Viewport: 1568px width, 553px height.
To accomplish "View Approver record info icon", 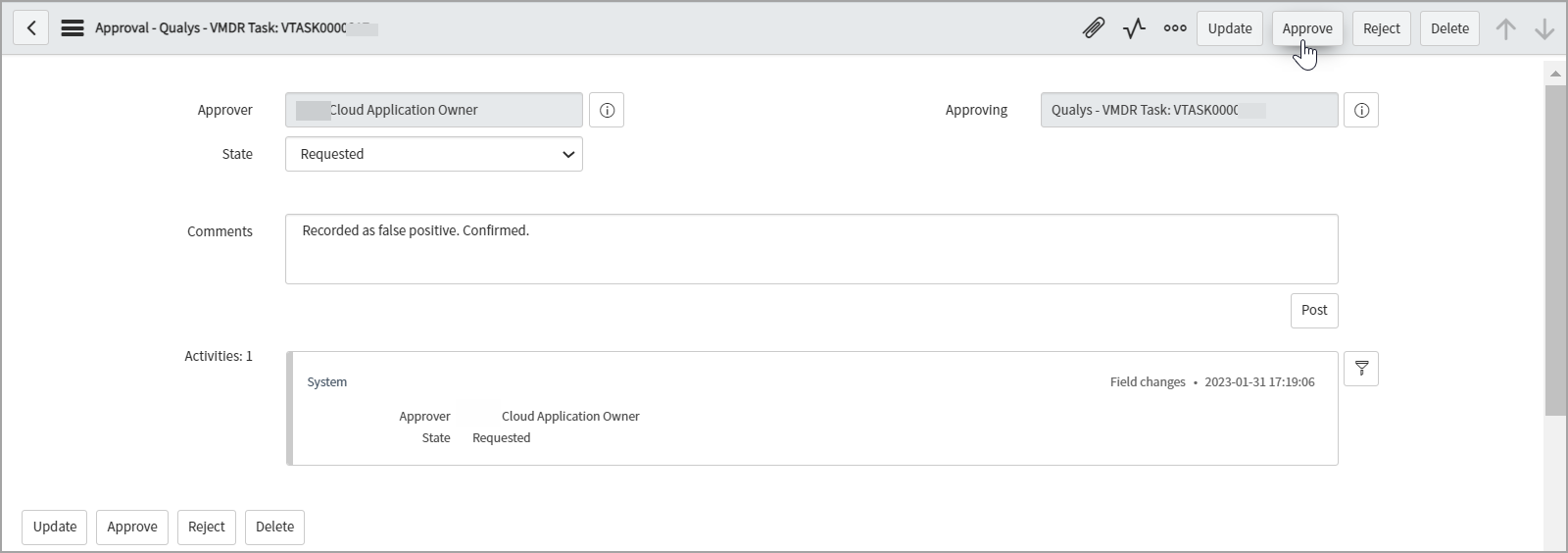I will (607, 110).
